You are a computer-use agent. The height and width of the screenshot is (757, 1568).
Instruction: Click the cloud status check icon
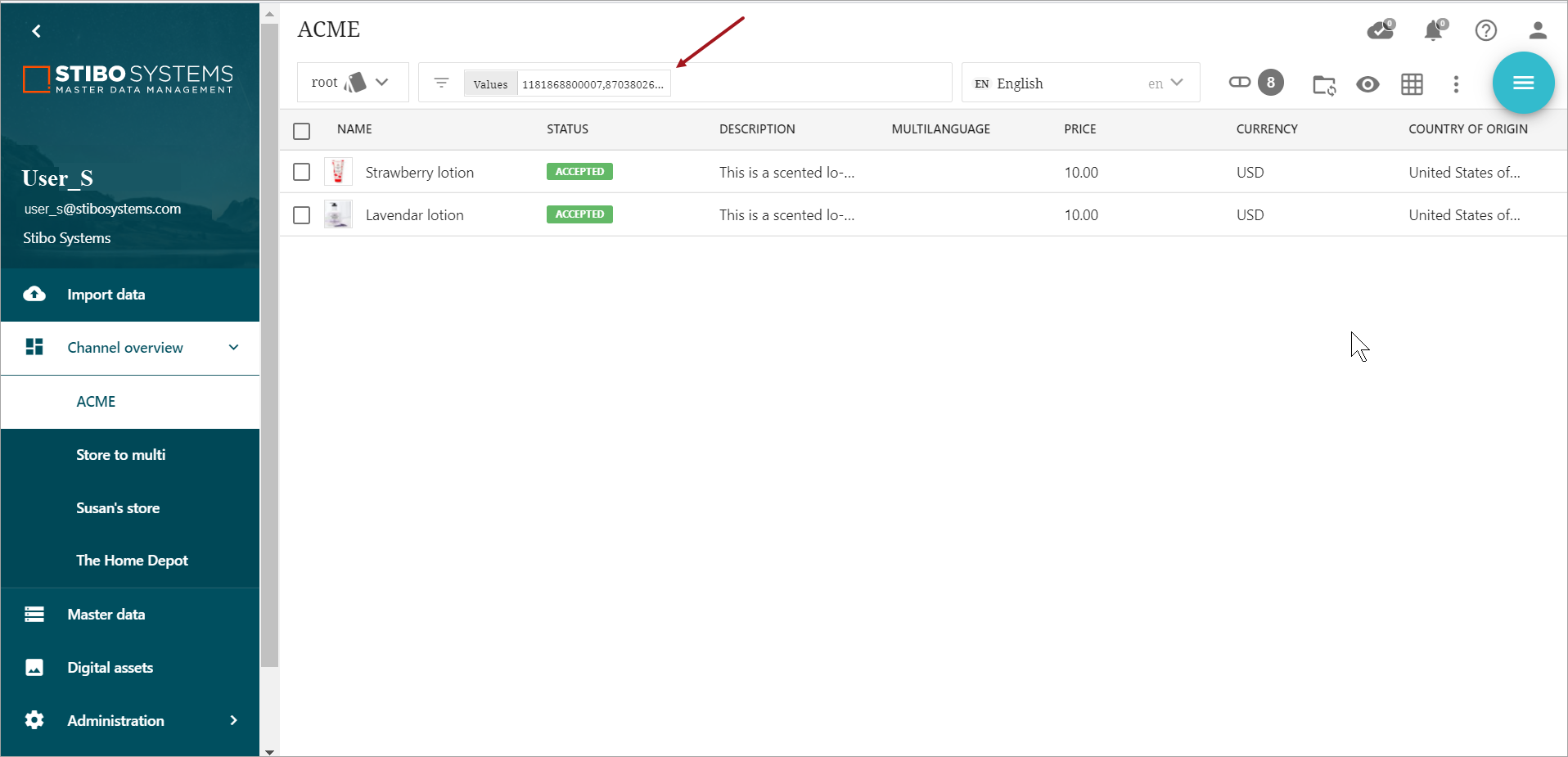[x=1380, y=31]
